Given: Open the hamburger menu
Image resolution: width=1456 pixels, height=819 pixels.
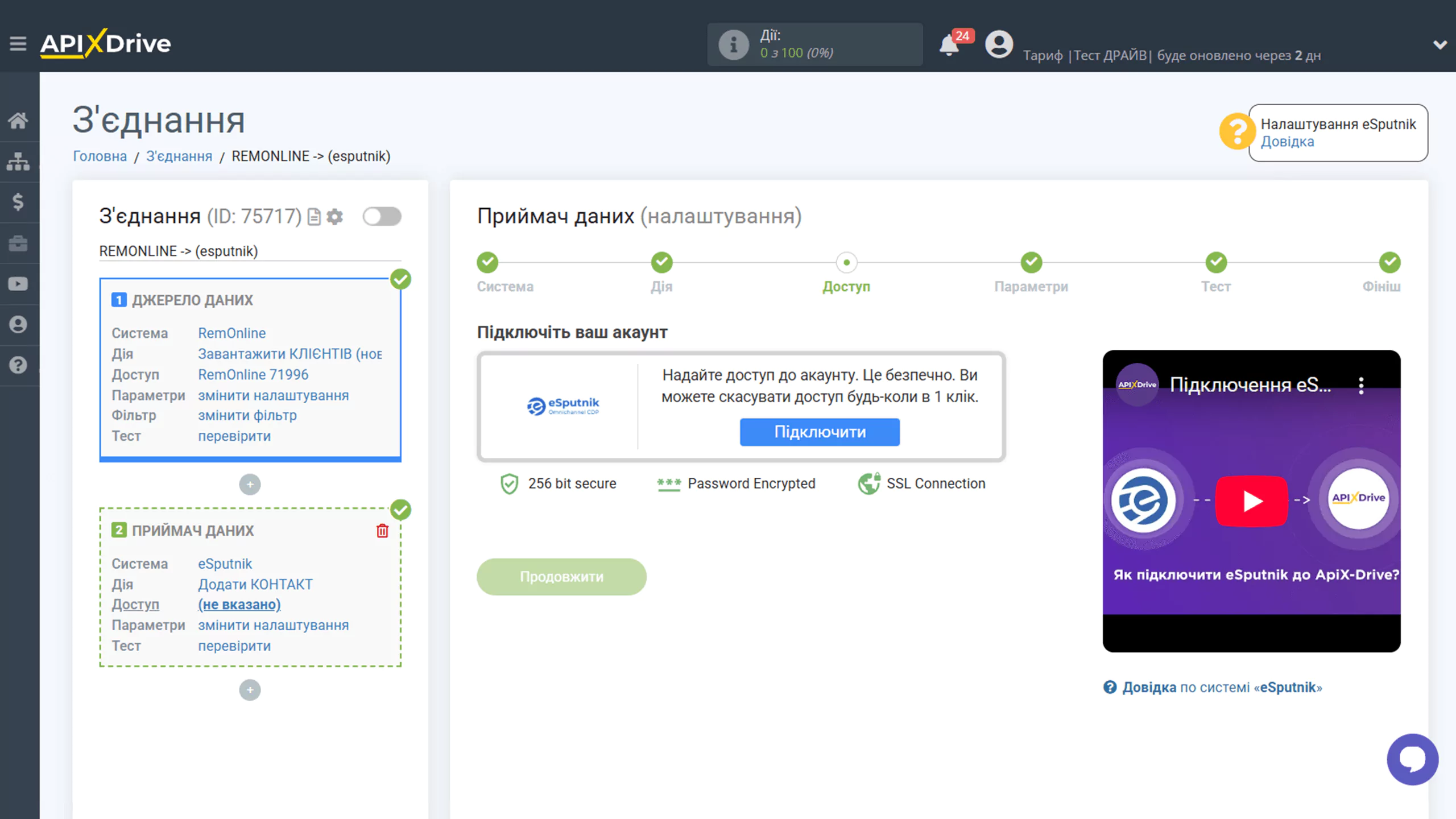Looking at the screenshot, I should click(18, 44).
